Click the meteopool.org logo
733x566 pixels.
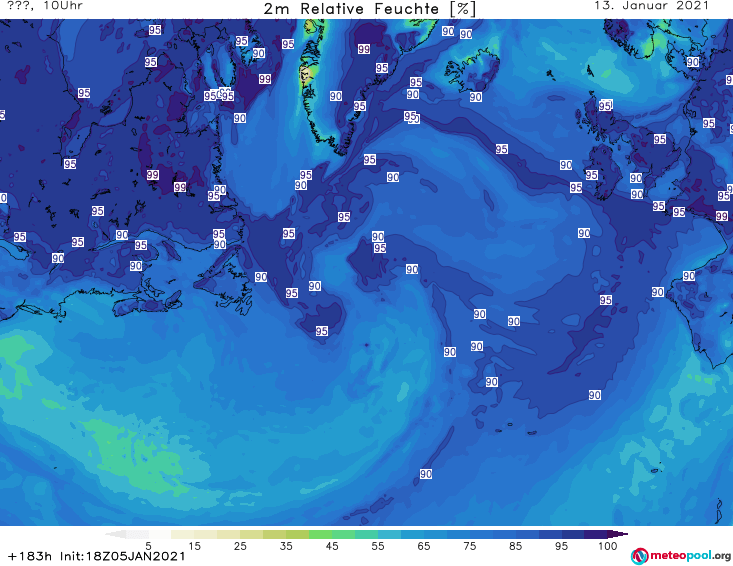(x=681, y=556)
